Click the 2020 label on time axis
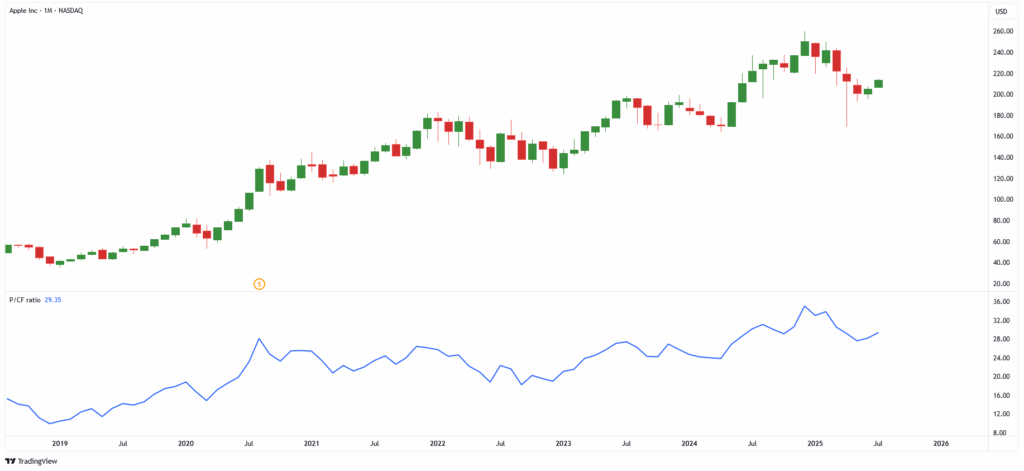The image size is (1024, 471). point(185,442)
